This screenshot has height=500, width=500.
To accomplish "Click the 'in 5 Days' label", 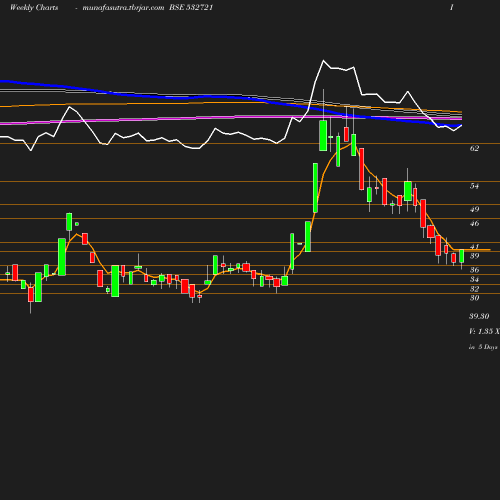I will coord(483,347).
